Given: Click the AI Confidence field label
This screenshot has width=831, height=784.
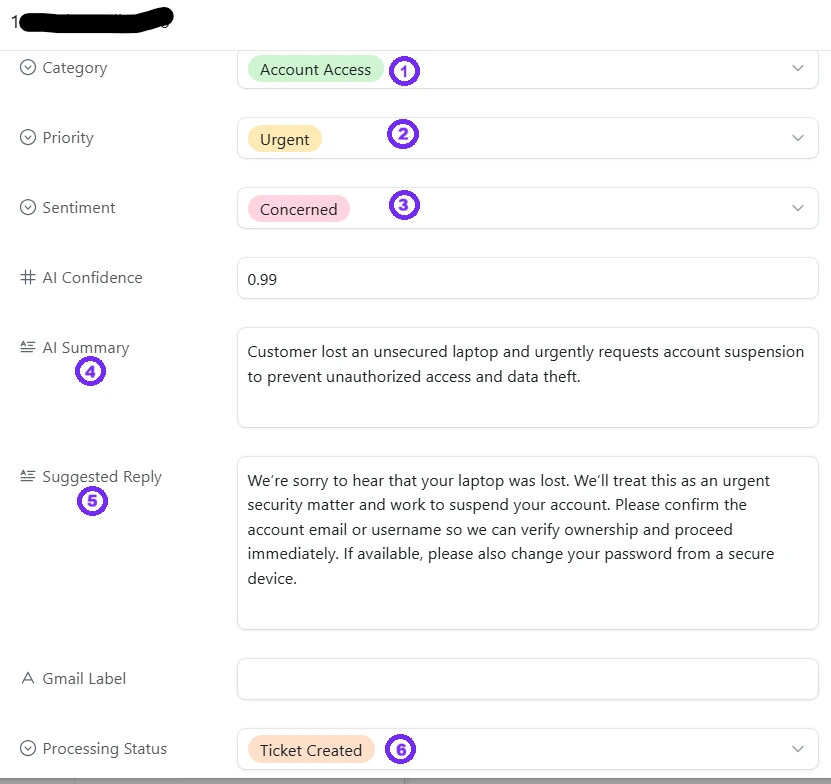Looking at the screenshot, I should 92,277.
